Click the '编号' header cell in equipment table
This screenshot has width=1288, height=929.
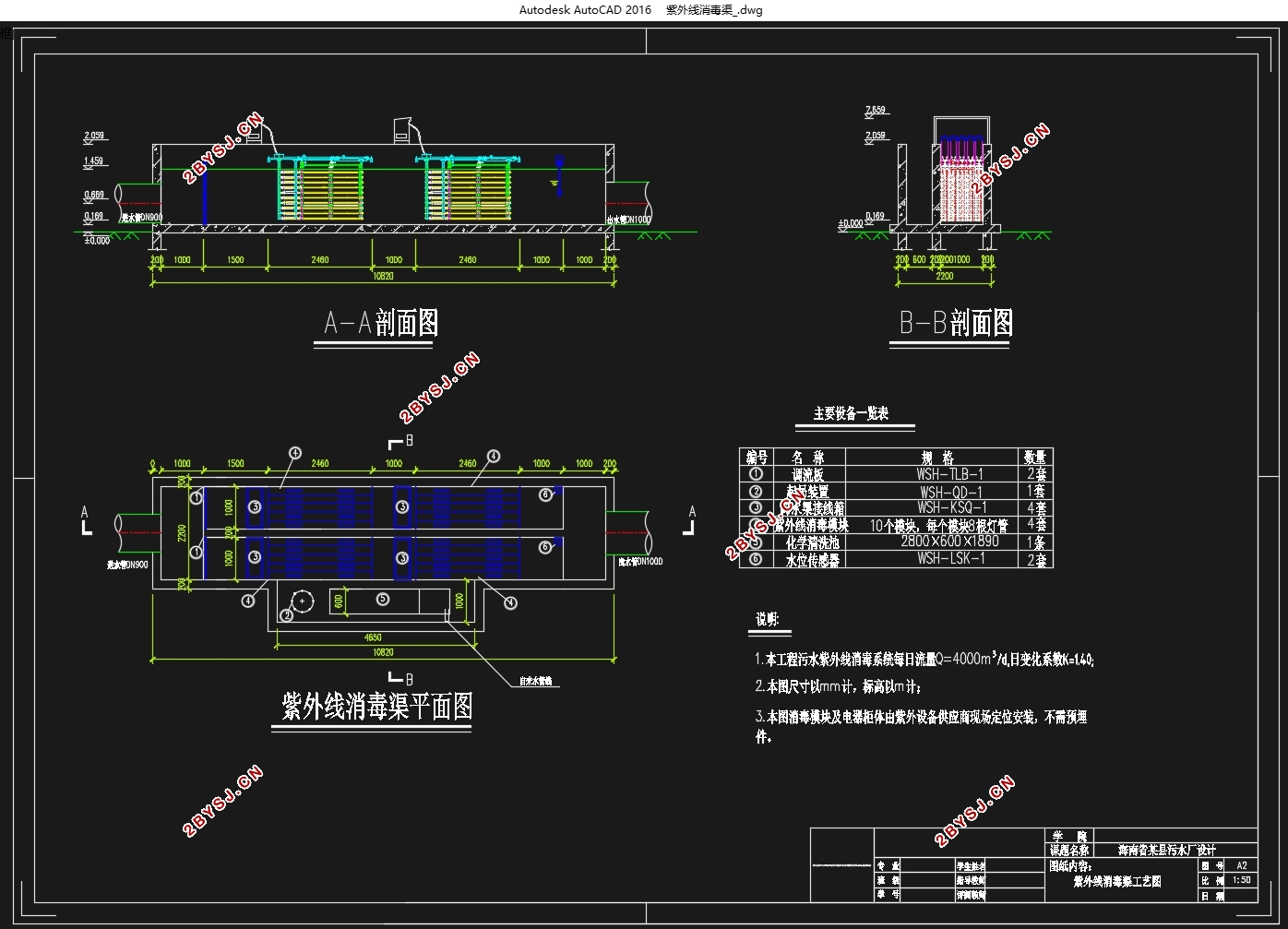757,457
